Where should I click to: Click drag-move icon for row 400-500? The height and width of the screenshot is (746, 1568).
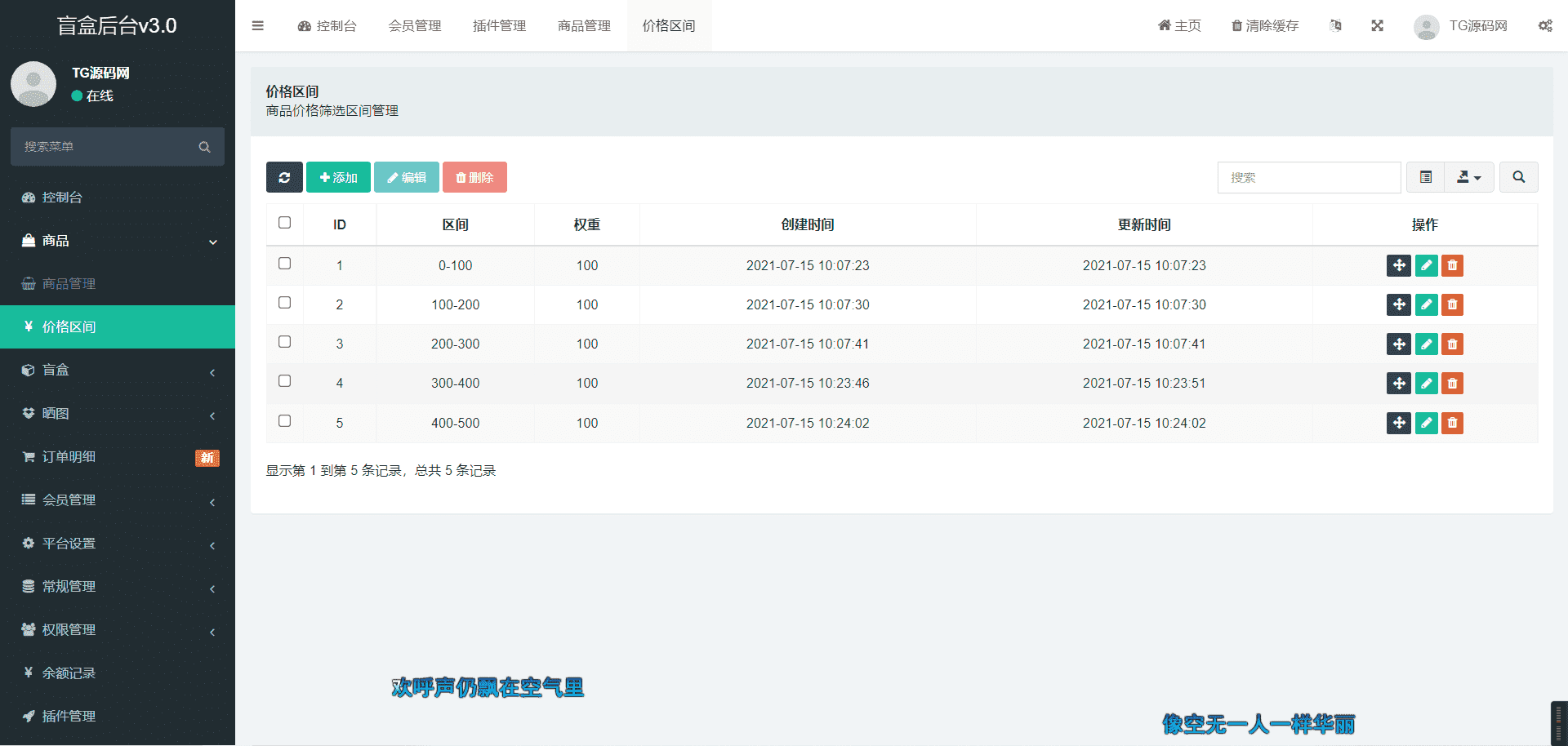1398,423
